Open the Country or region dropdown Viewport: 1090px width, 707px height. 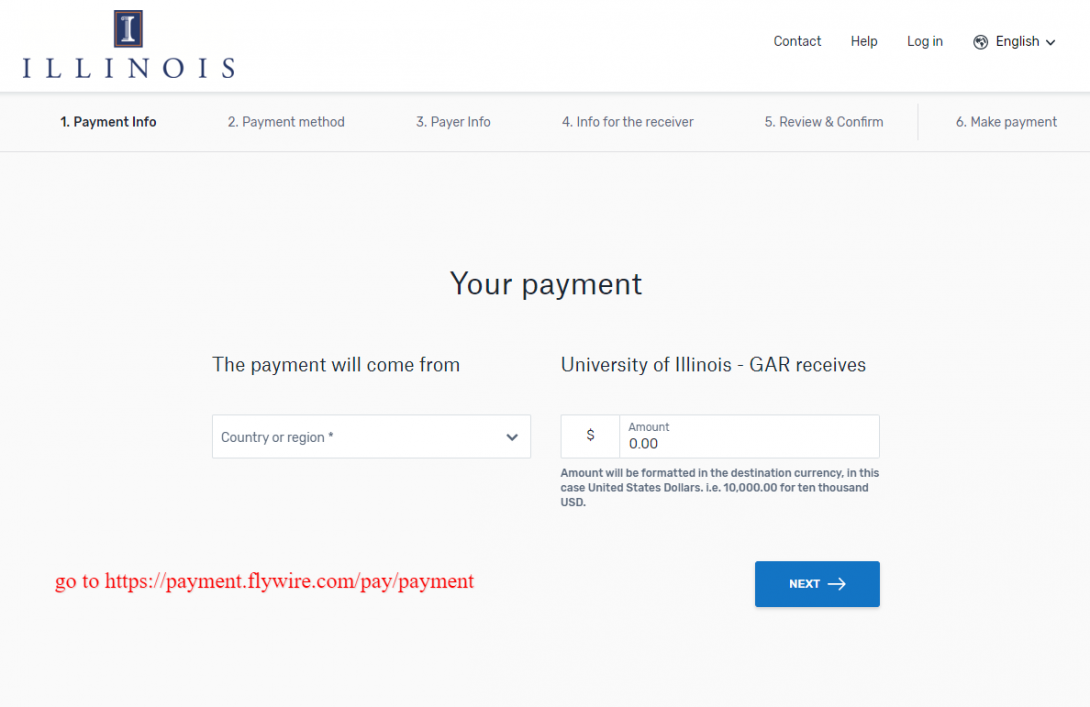[371, 437]
